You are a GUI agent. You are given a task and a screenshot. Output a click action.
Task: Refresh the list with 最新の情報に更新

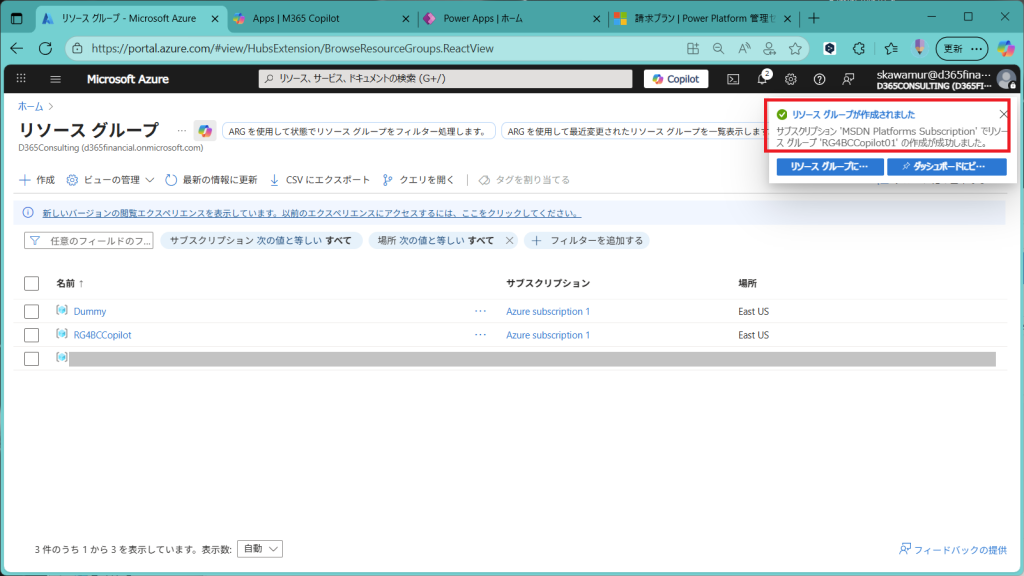(211, 180)
